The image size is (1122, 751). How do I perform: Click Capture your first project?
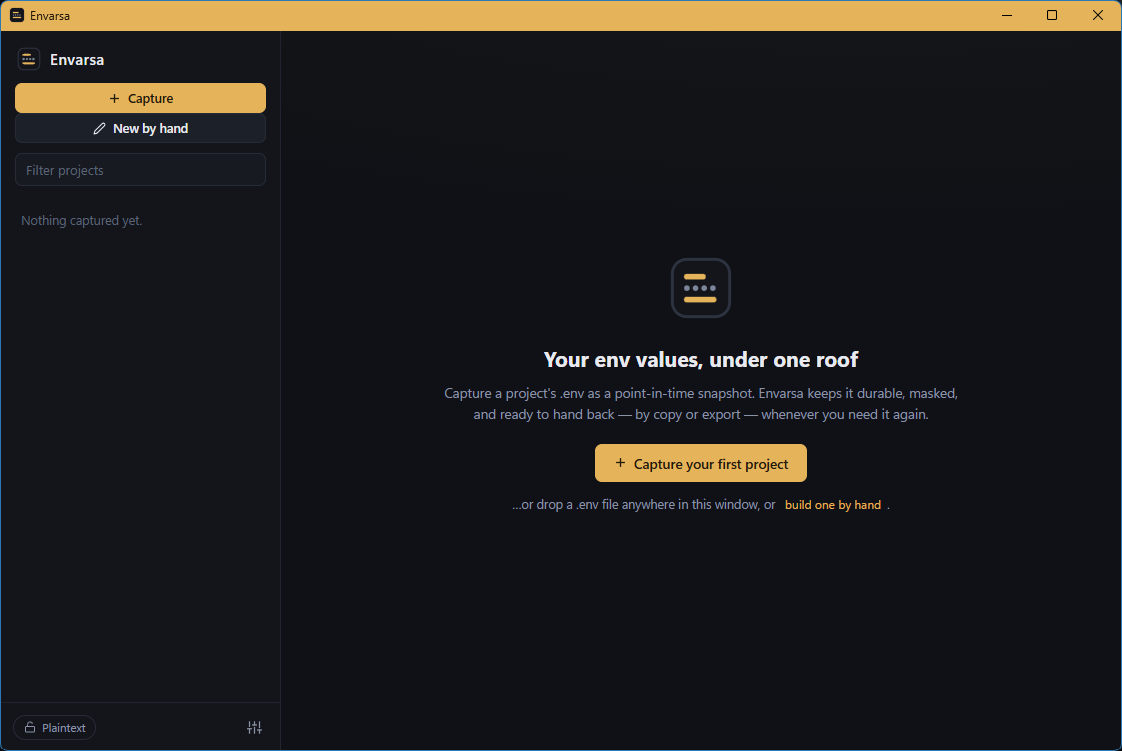701,463
